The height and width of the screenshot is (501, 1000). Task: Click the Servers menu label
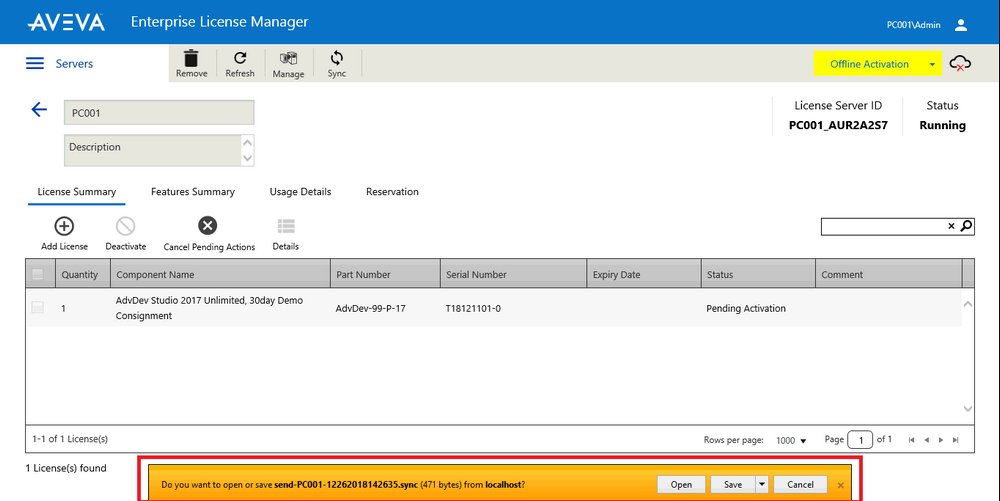point(74,64)
